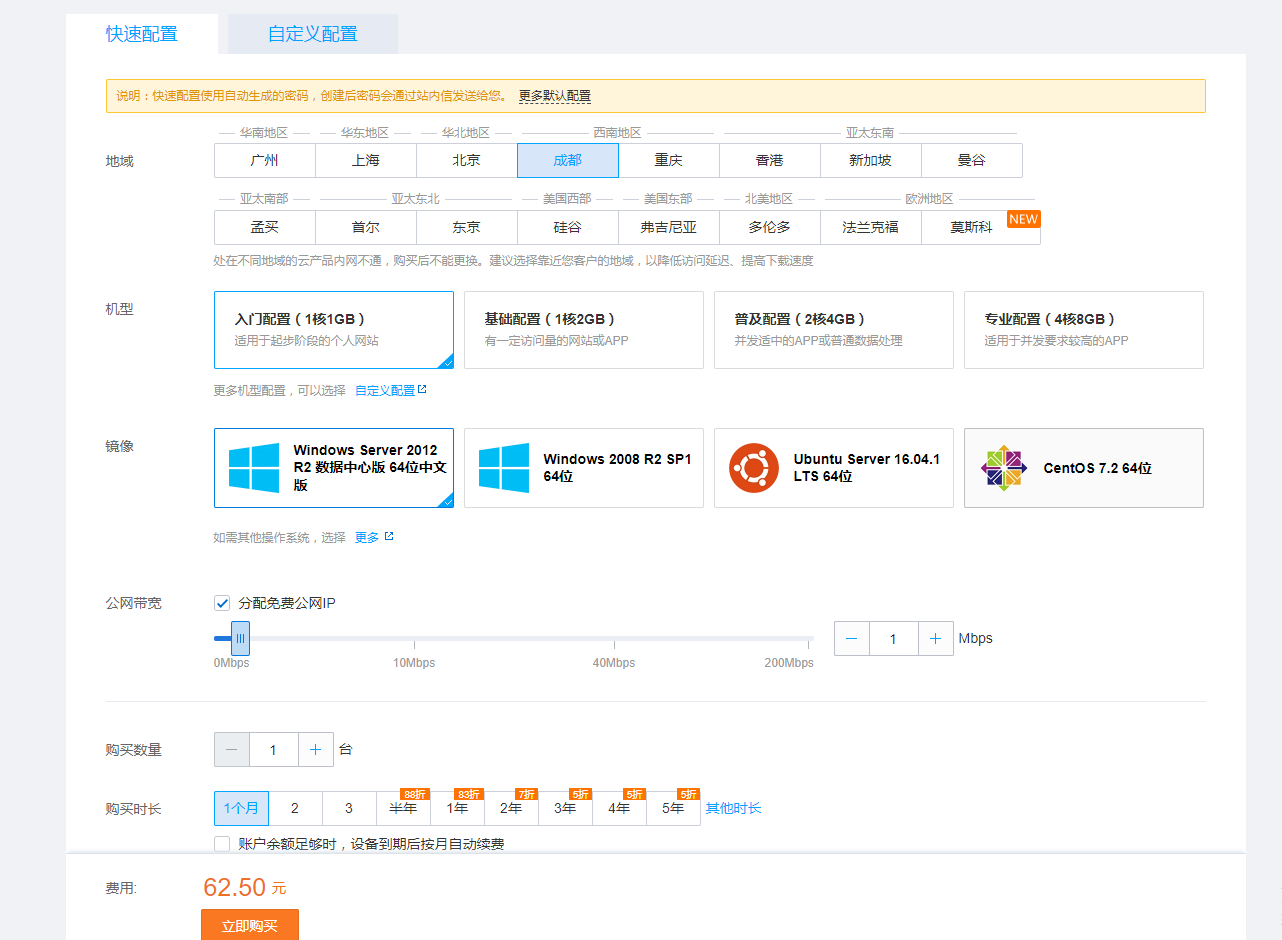
Task: Select 入门配置 (1核1GB) machine type
Action: click(x=334, y=330)
